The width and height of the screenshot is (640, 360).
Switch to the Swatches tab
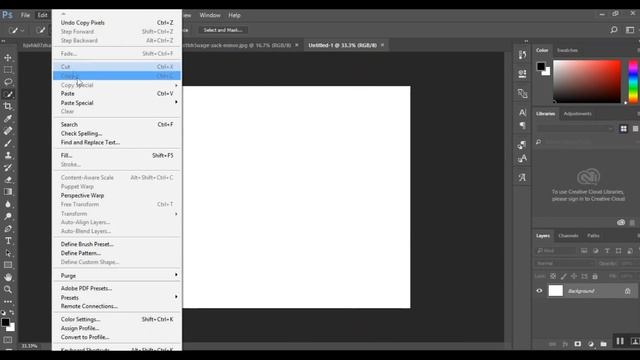567,50
